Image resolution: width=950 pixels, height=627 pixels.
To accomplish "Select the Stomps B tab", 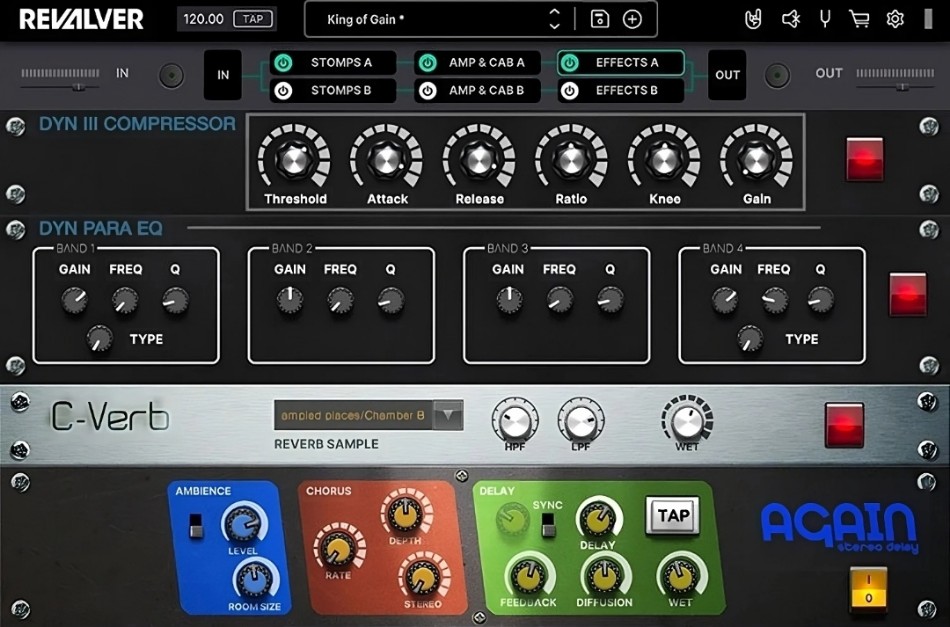I will click(333, 91).
